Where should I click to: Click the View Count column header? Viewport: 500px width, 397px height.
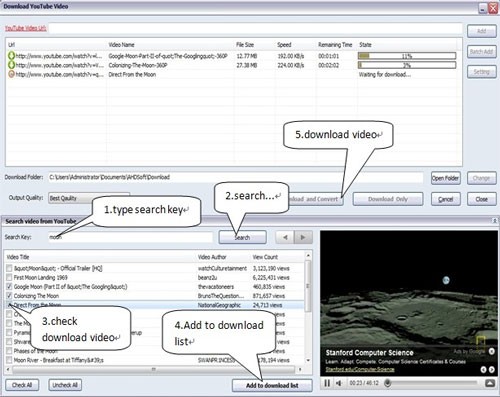tap(265, 257)
